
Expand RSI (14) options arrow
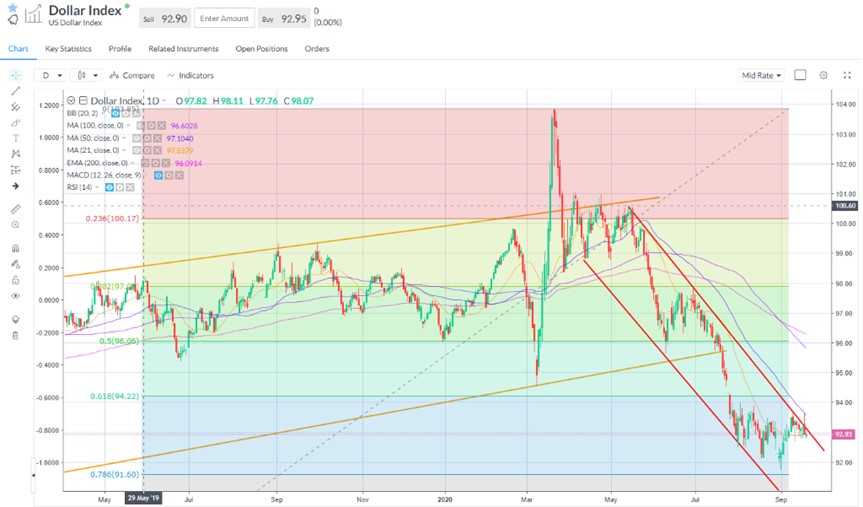click(x=97, y=188)
